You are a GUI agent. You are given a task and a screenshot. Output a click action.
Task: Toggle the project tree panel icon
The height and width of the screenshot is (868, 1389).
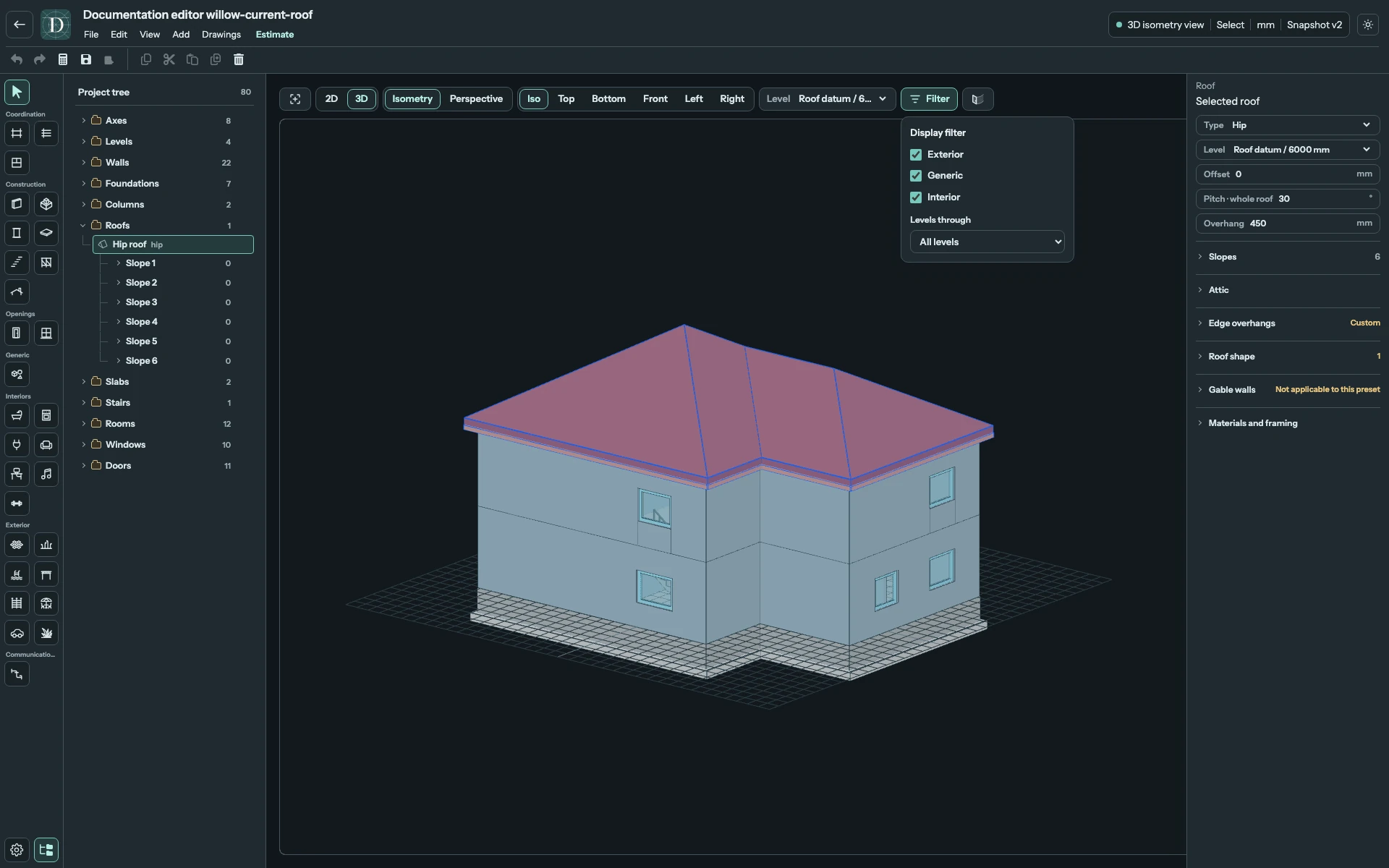(x=46, y=850)
